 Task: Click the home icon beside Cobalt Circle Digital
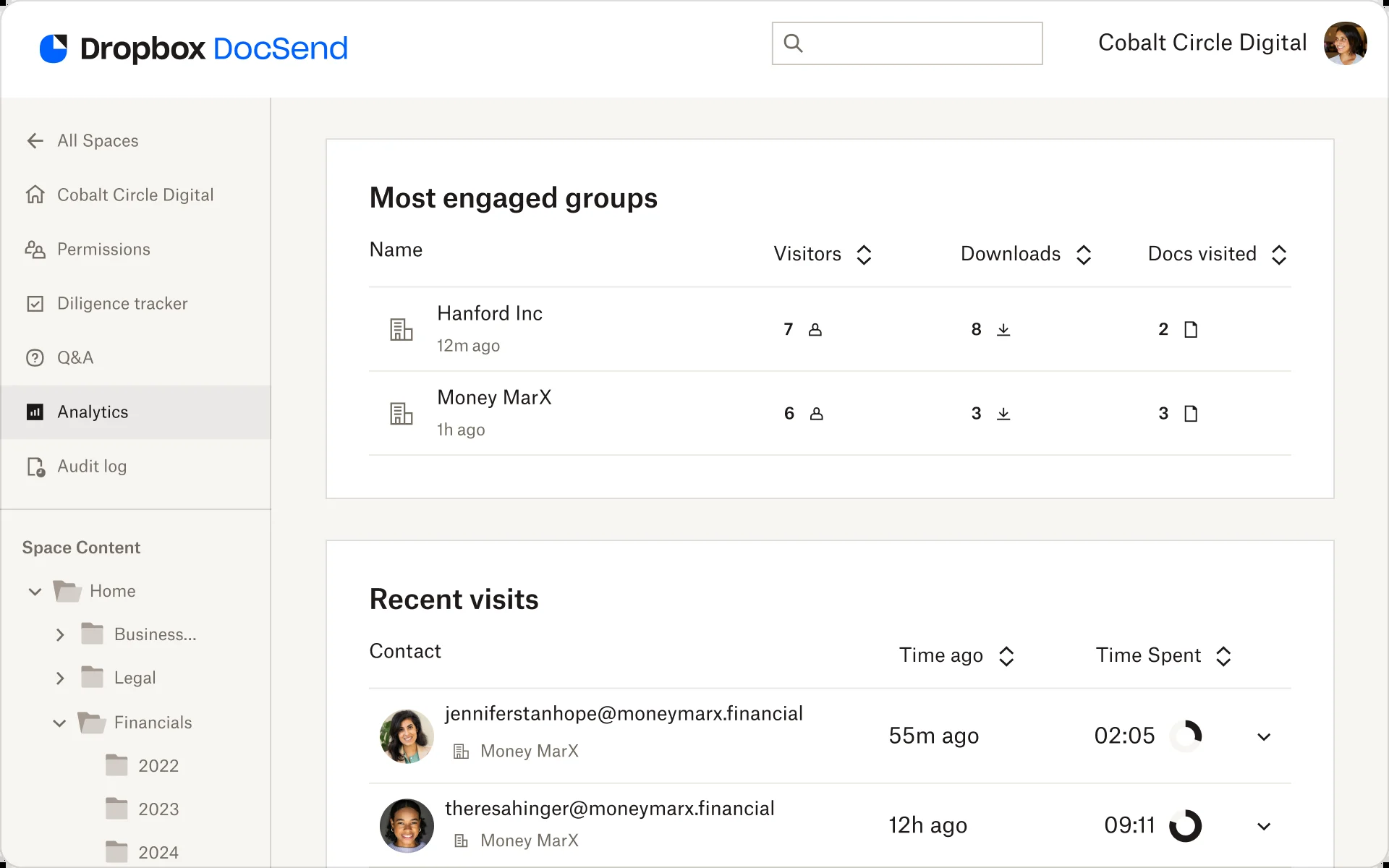[35, 195]
